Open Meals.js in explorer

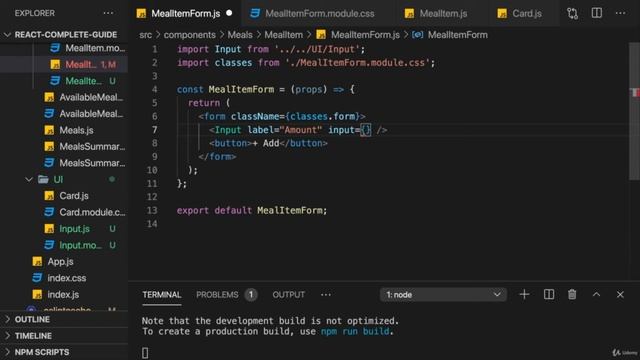[64, 130]
